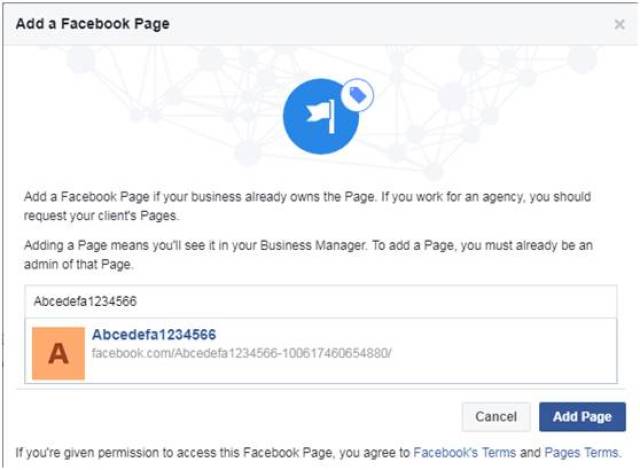This screenshot has height=470, width=640.
Task: Open the Facebook's Terms link
Action: pyautogui.click(x=465, y=452)
